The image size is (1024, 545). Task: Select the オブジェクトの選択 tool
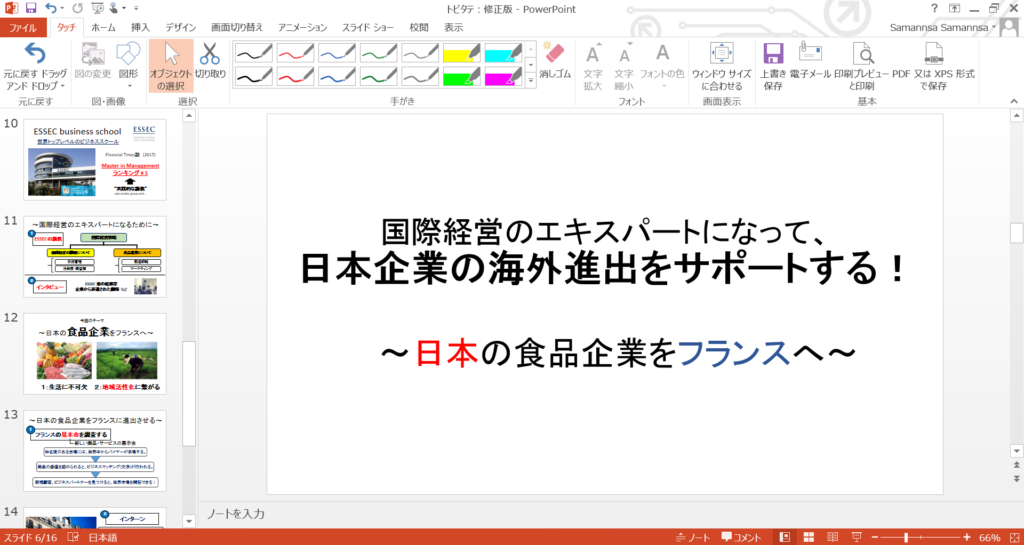click(170, 67)
